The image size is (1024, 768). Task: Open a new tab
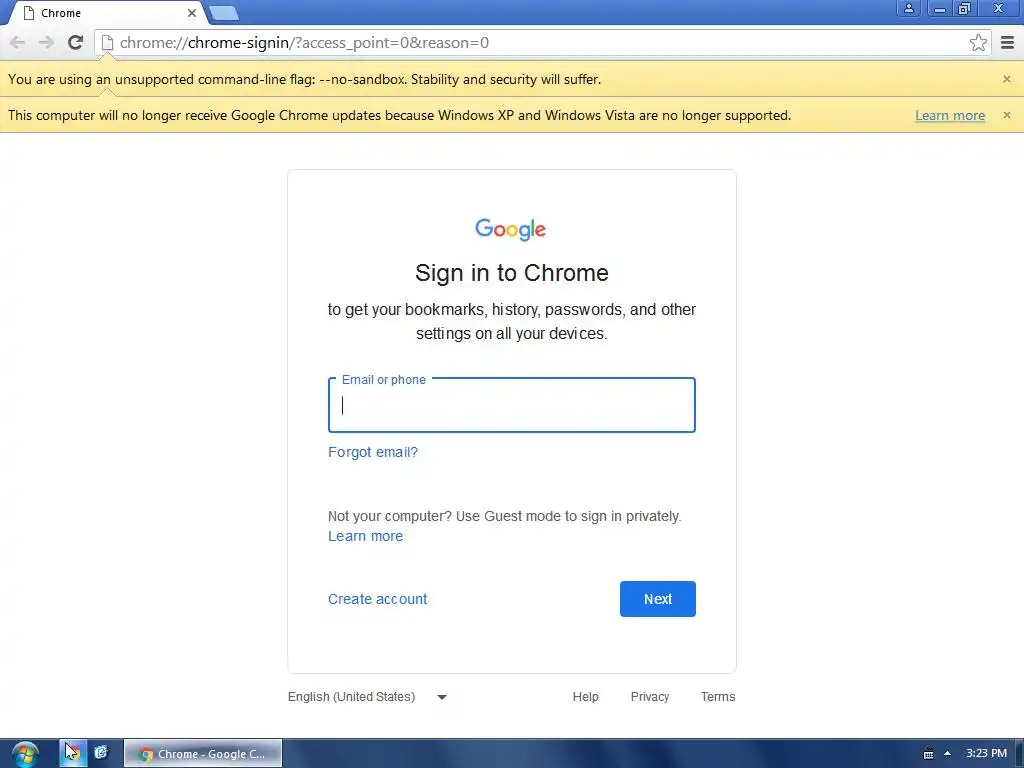click(224, 13)
